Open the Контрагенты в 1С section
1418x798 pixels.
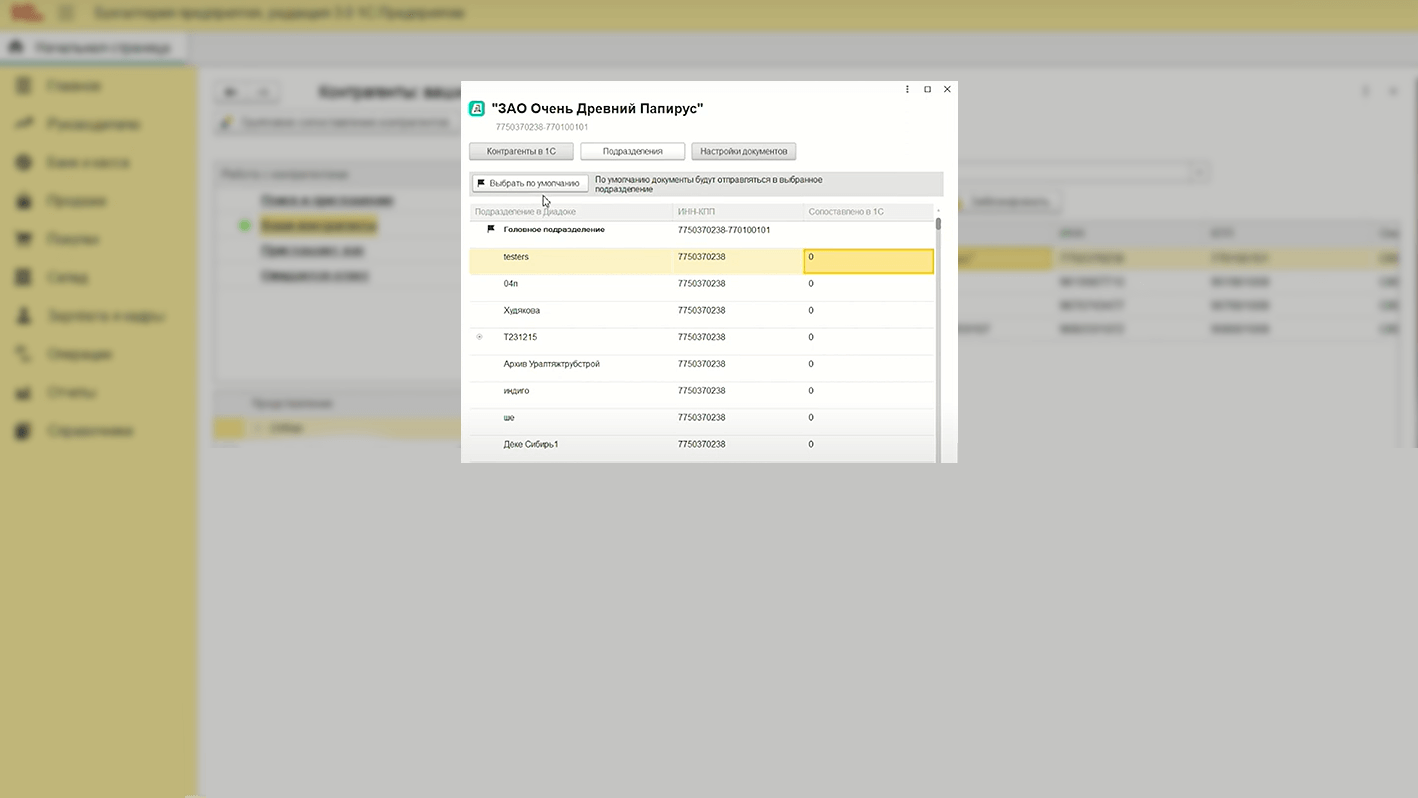point(521,151)
